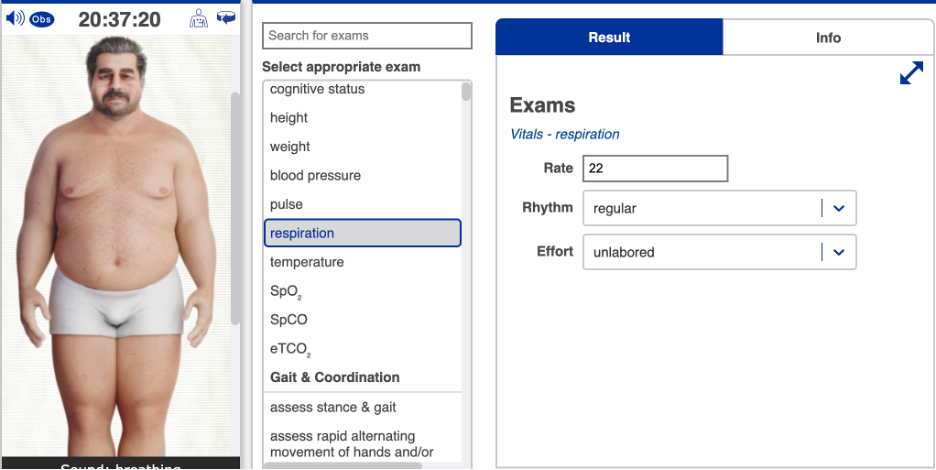The image size is (936, 470).
Task: Mute the sound speaker icon
Action: [15, 19]
